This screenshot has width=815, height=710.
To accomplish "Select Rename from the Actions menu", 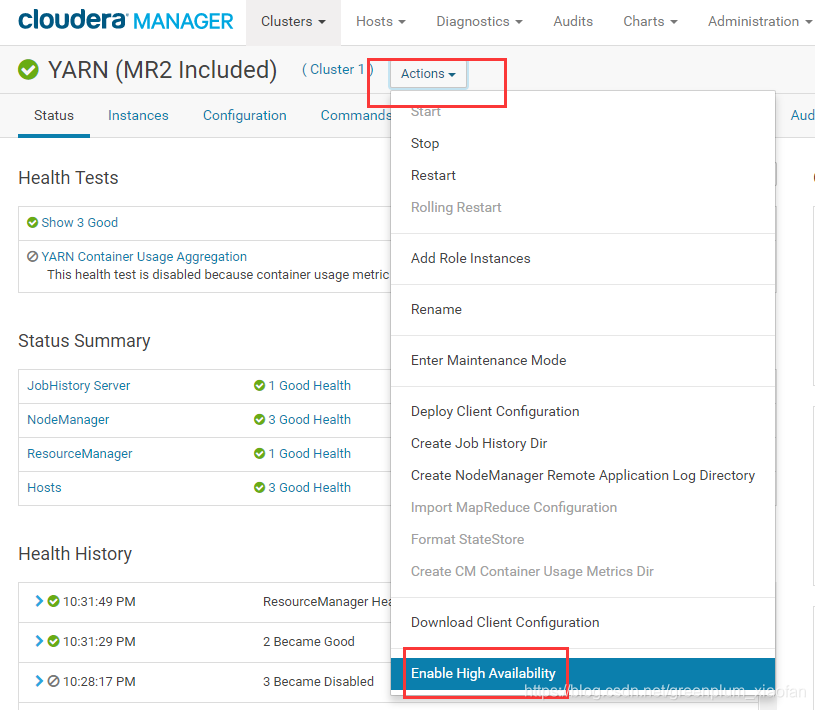I will click(583, 309).
